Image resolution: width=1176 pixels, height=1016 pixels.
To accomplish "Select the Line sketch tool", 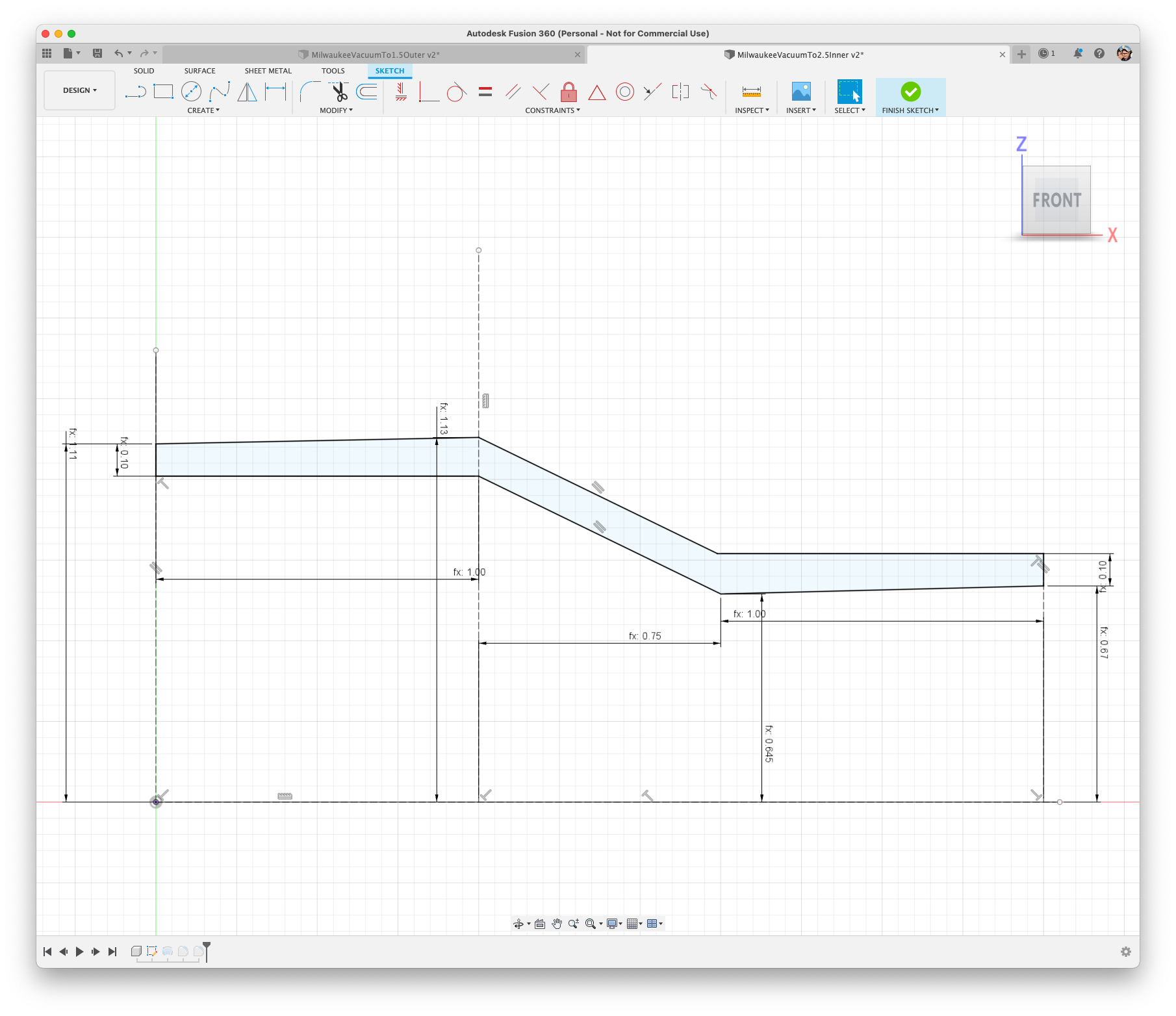I will [x=135, y=92].
